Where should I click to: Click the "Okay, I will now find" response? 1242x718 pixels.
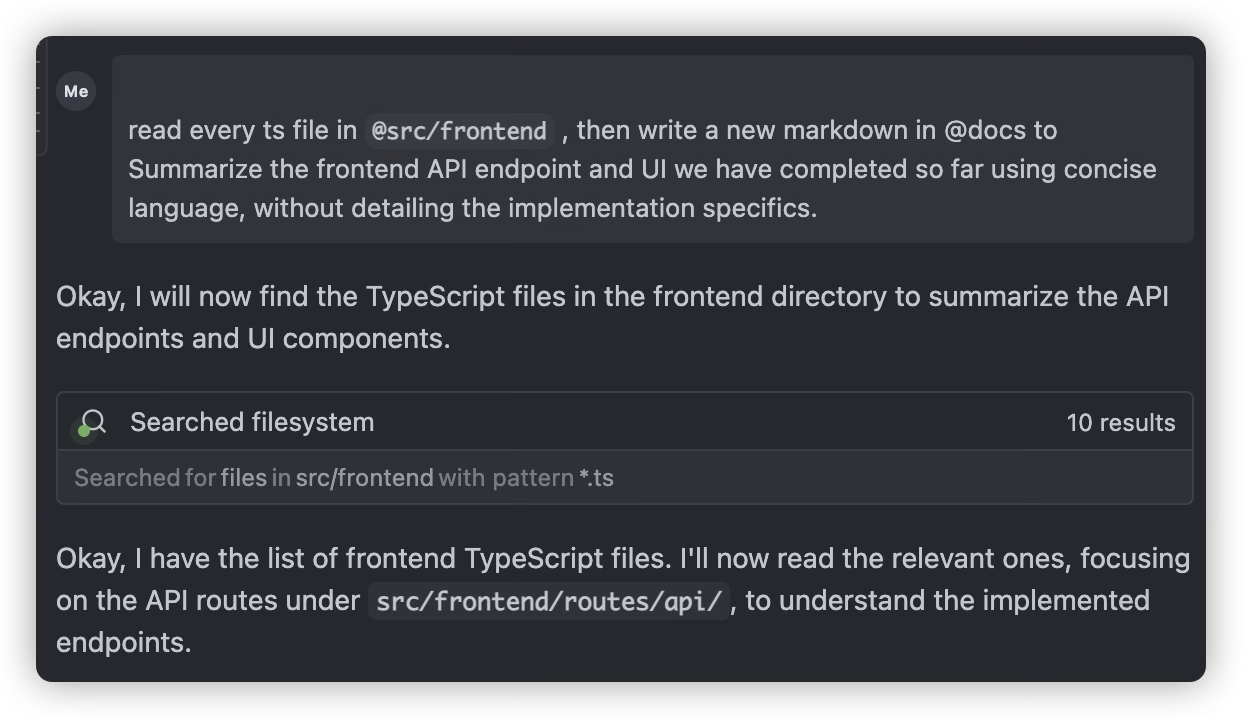tap(612, 317)
